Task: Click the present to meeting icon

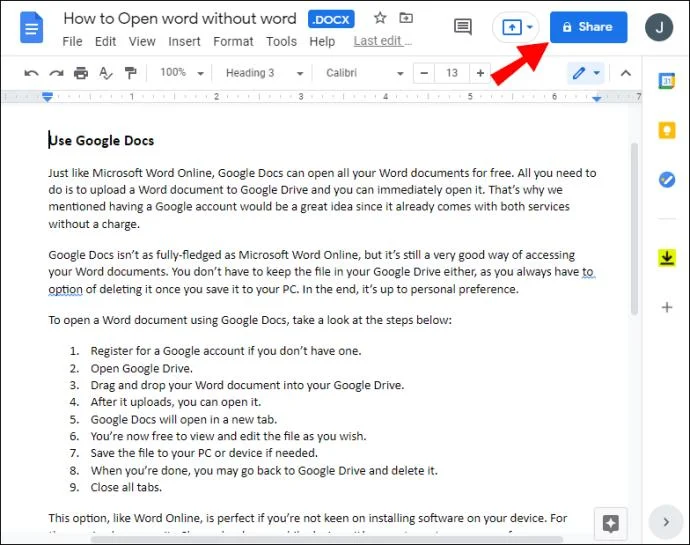Action: pyautogui.click(x=512, y=27)
